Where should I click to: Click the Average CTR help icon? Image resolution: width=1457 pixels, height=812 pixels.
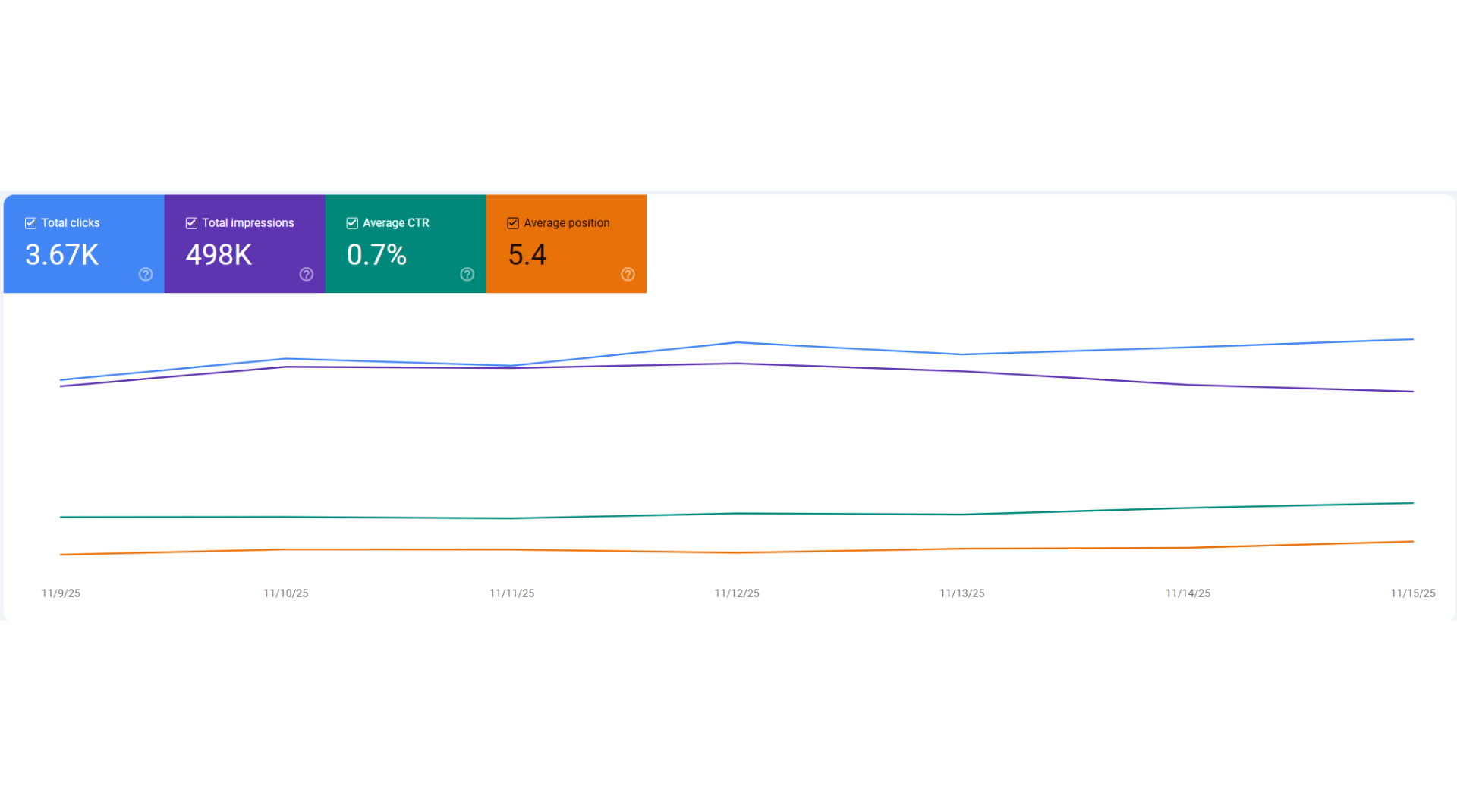pyautogui.click(x=467, y=275)
